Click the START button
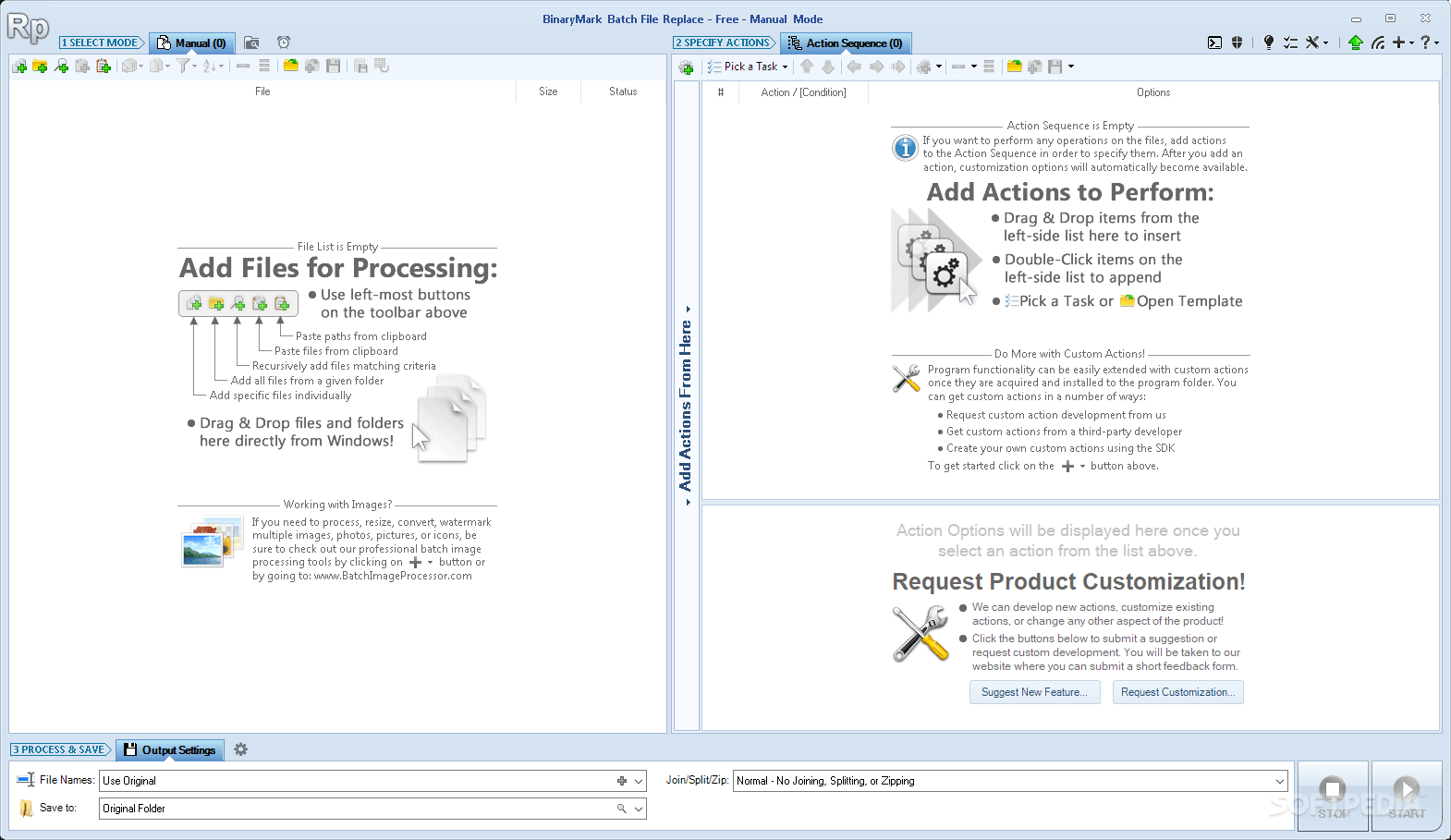The width and height of the screenshot is (1451, 840). tap(1407, 796)
